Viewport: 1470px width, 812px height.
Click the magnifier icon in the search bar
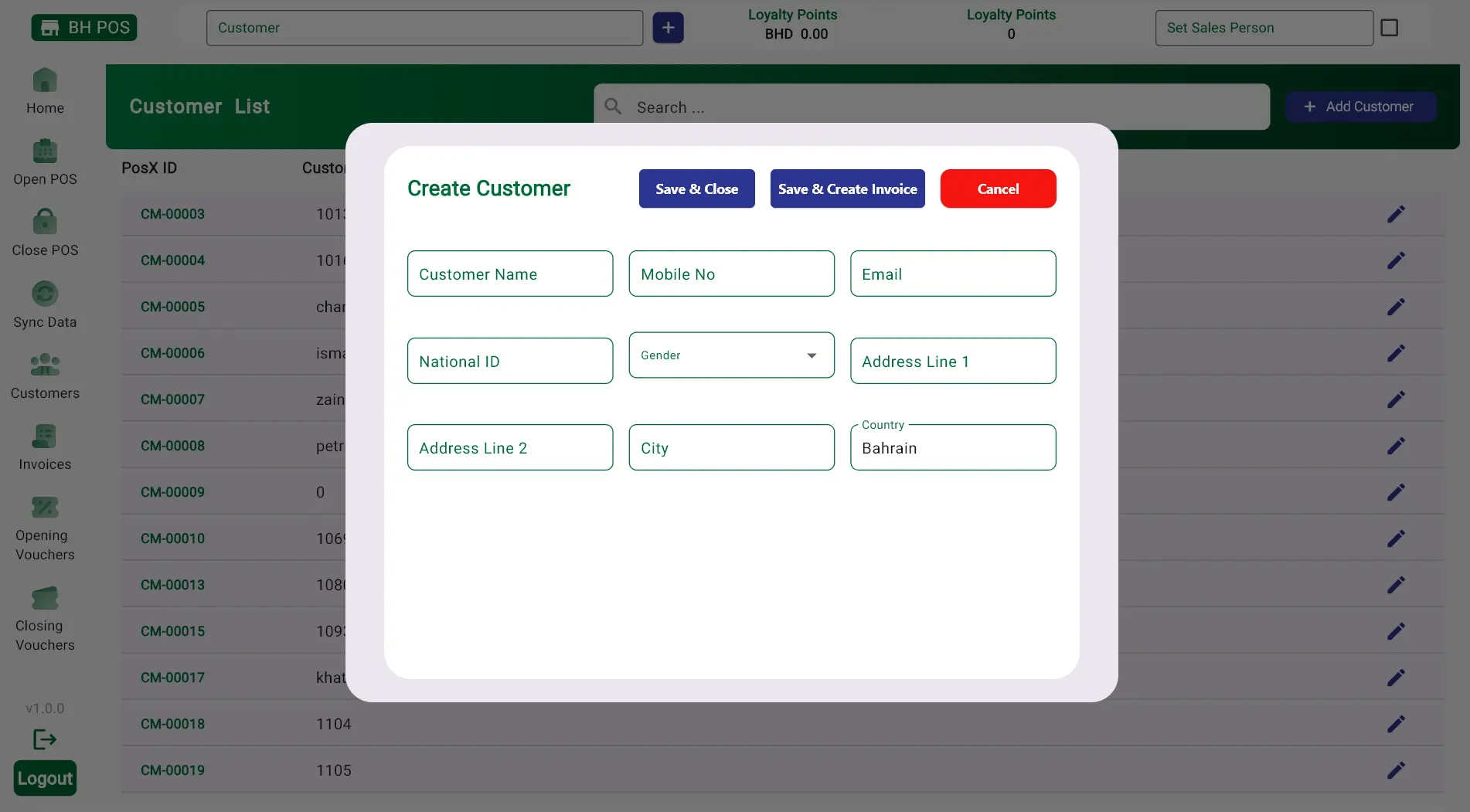tap(612, 107)
